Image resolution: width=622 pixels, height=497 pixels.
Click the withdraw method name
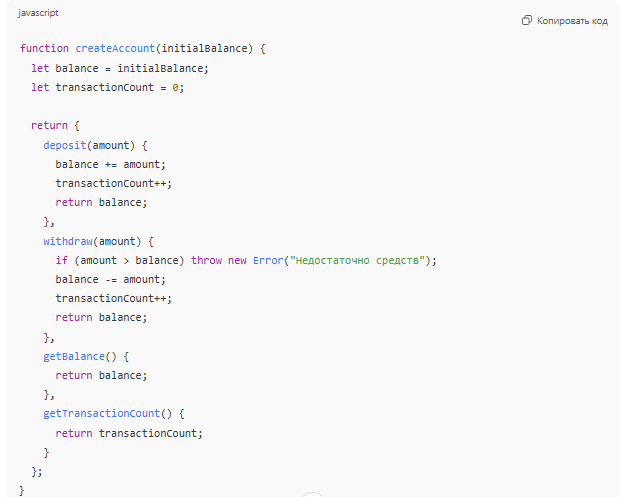[x=68, y=241]
